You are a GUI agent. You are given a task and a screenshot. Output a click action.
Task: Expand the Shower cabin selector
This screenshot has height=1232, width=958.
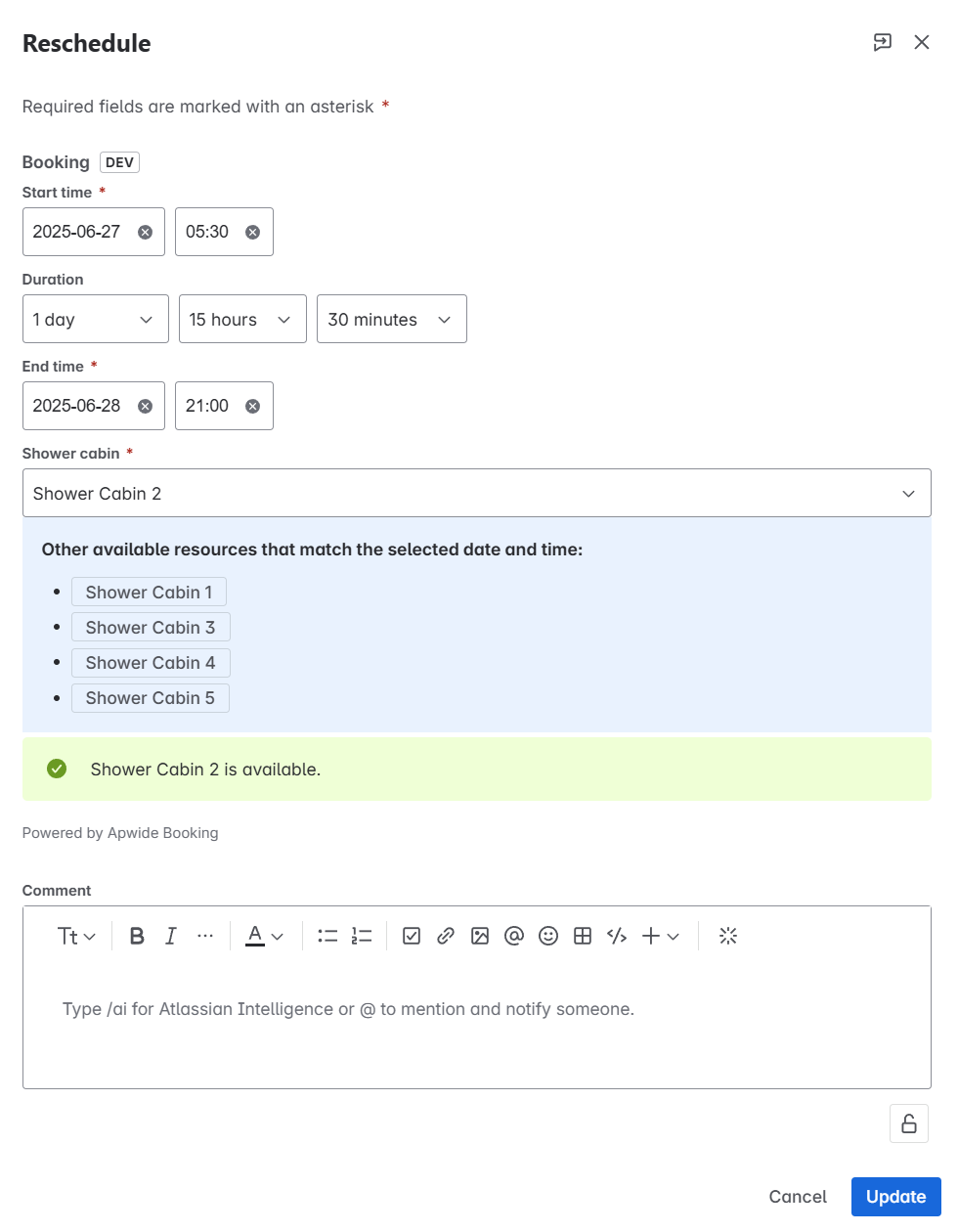point(476,494)
